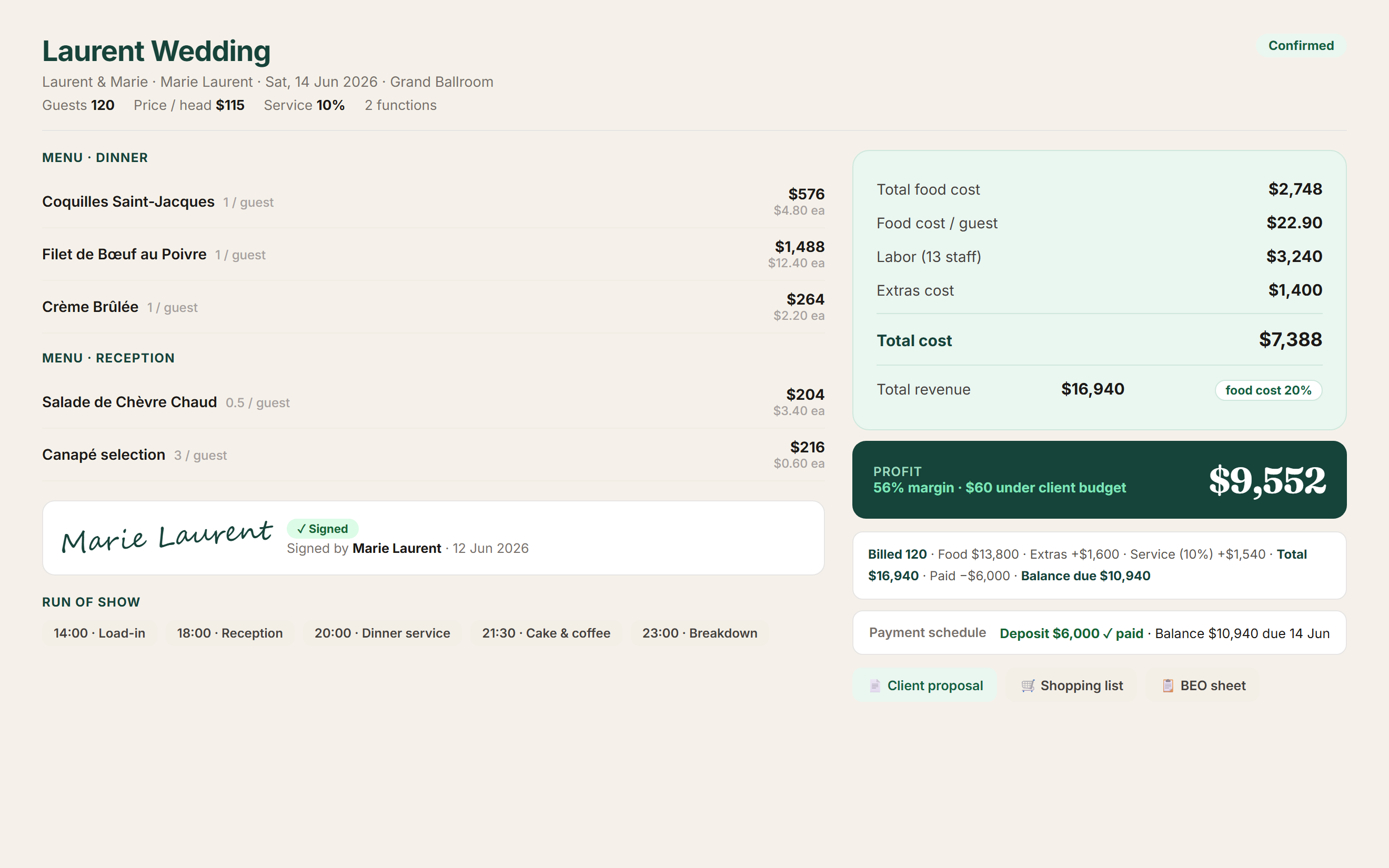The image size is (1389, 868).
Task: Open the Client proposal button
Action: (x=924, y=685)
